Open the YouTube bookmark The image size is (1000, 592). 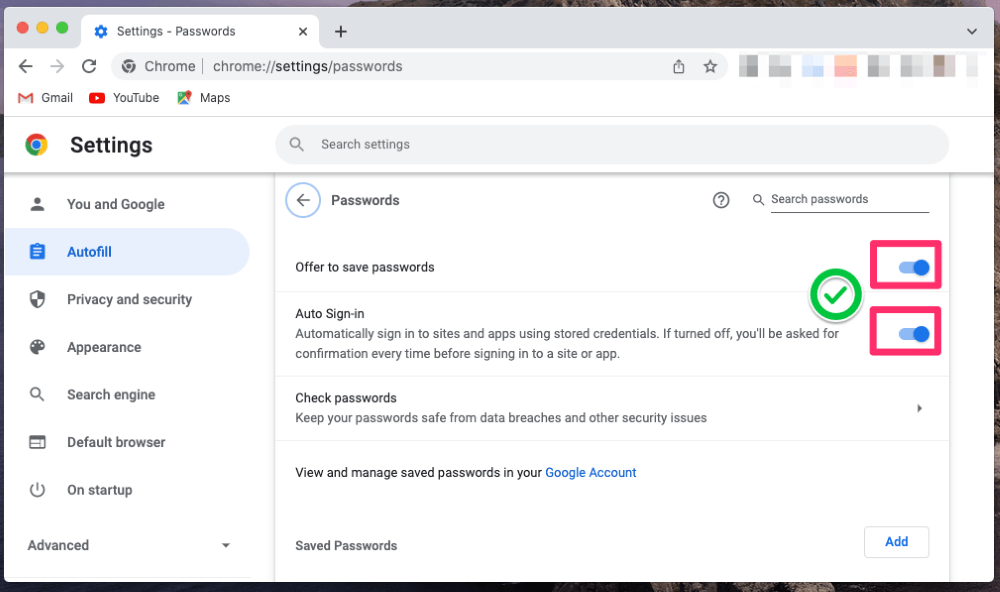124,98
